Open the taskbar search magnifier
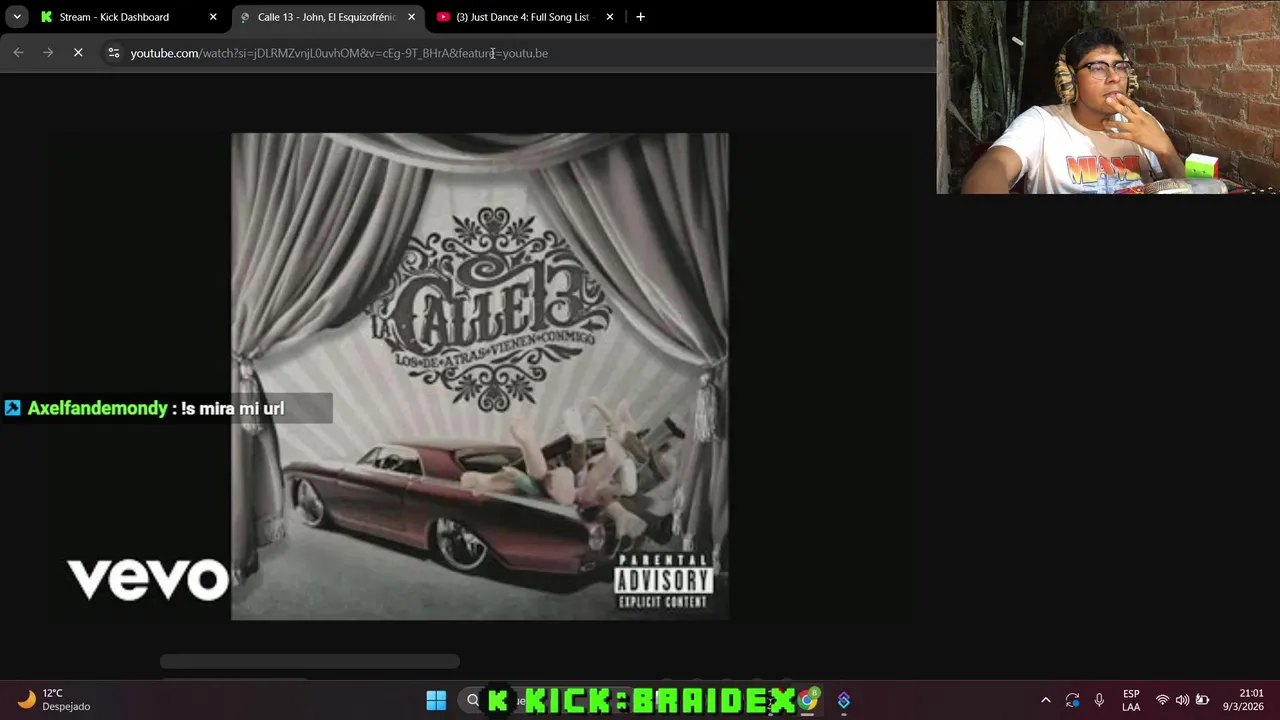The width and height of the screenshot is (1280, 720). click(x=473, y=700)
